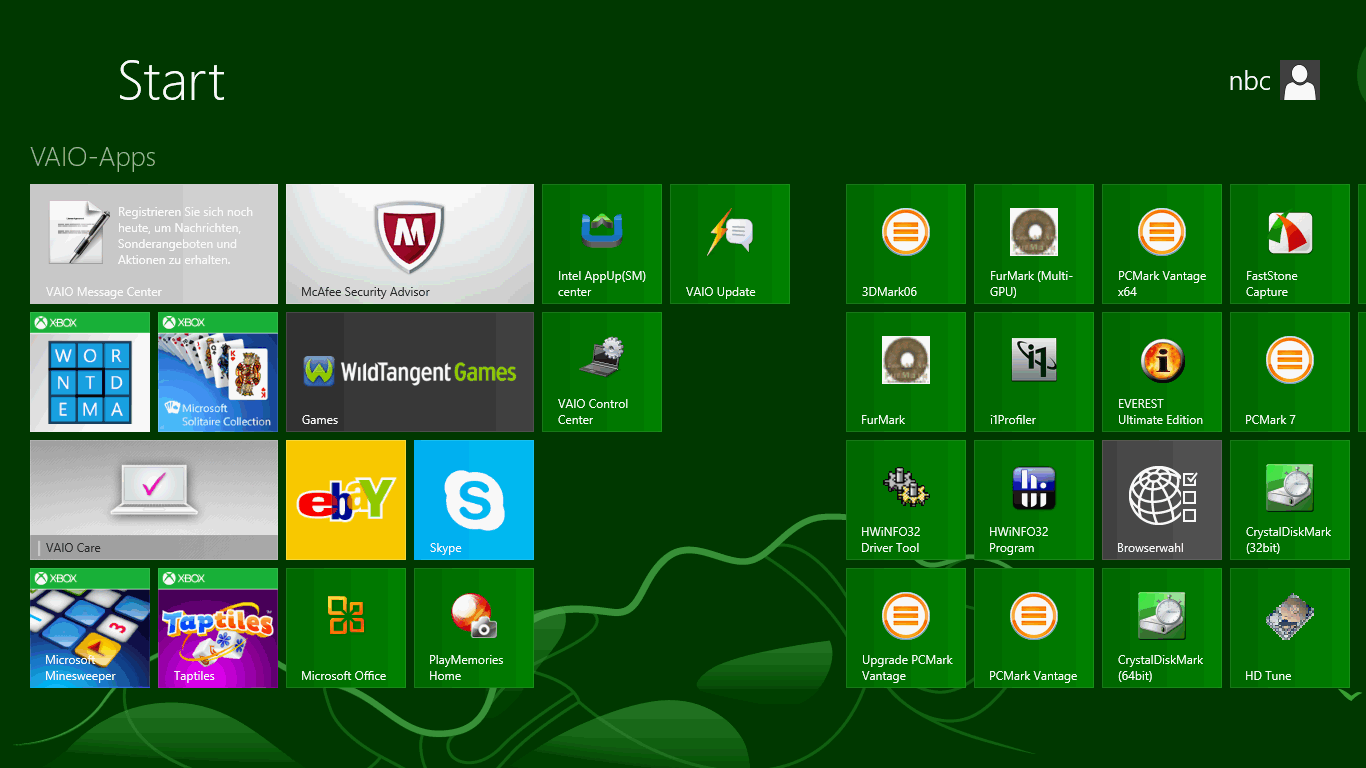Open the nbc user account menu
The width and height of the screenshot is (1366, 768).
tap(1274, 80)
